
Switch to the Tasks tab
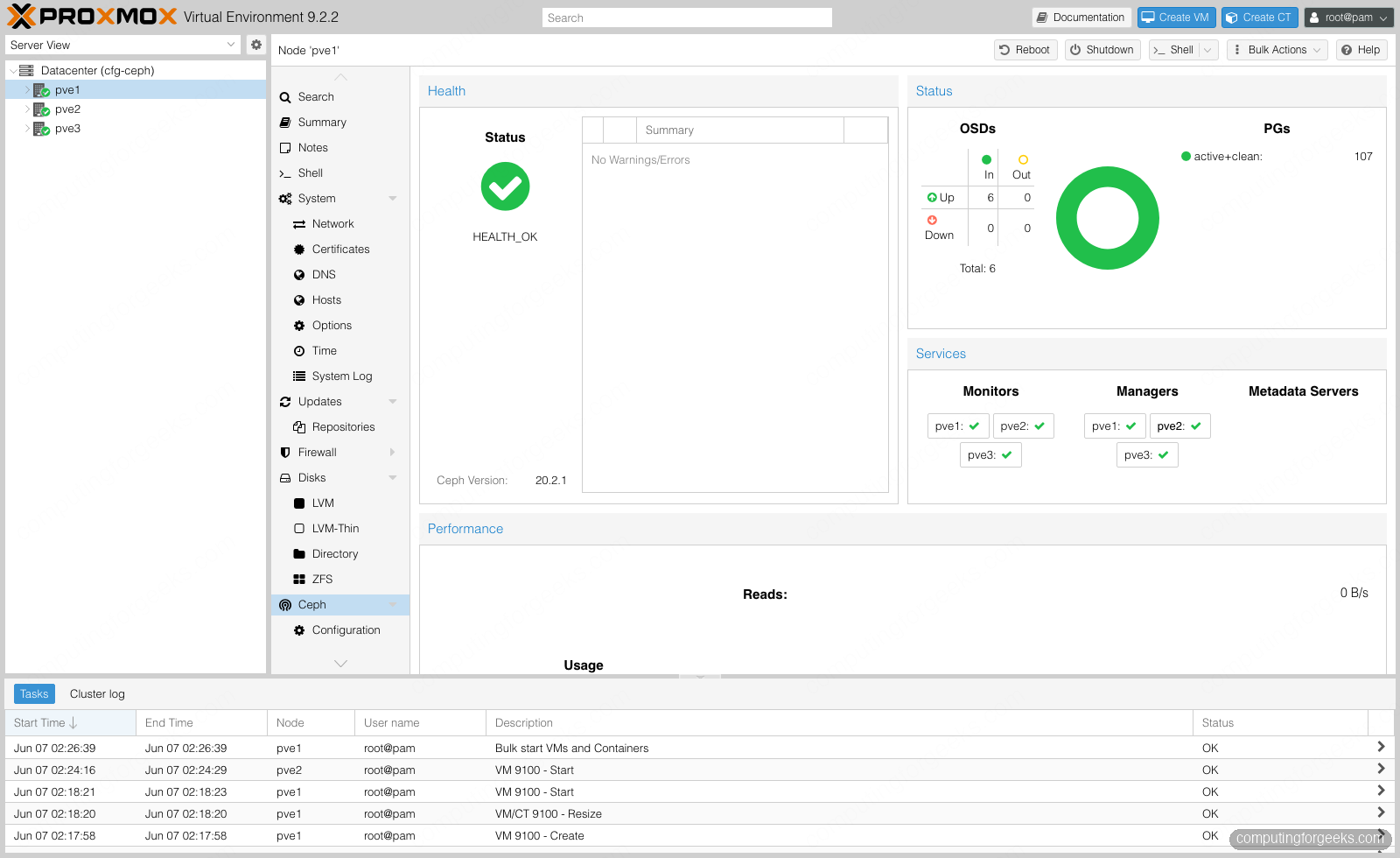[x=34, y=694]
